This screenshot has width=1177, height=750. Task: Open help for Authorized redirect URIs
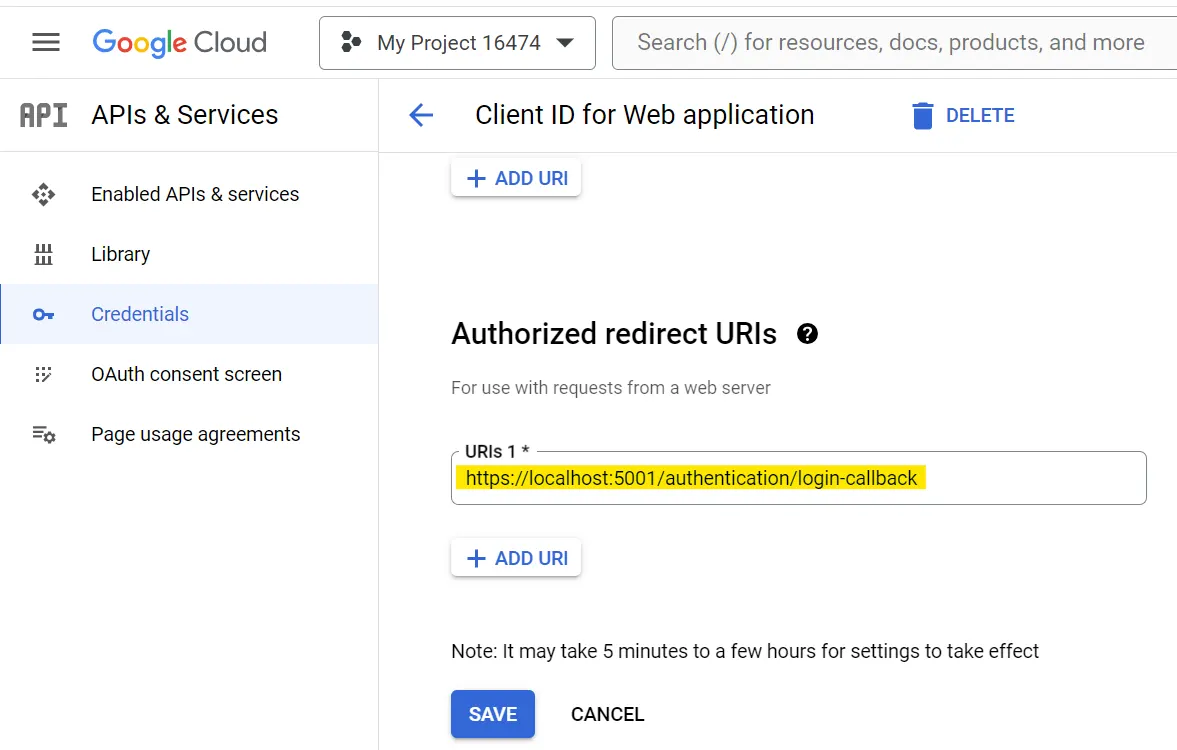click(x=809, y=334)
